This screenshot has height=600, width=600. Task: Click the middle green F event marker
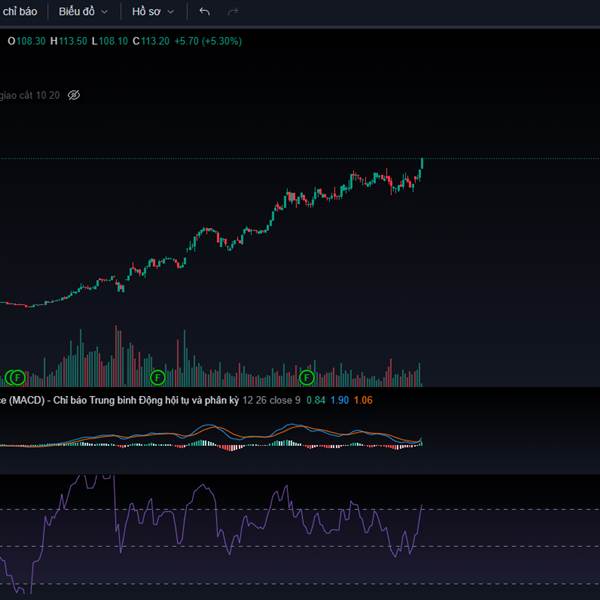[x=157, y=377]
